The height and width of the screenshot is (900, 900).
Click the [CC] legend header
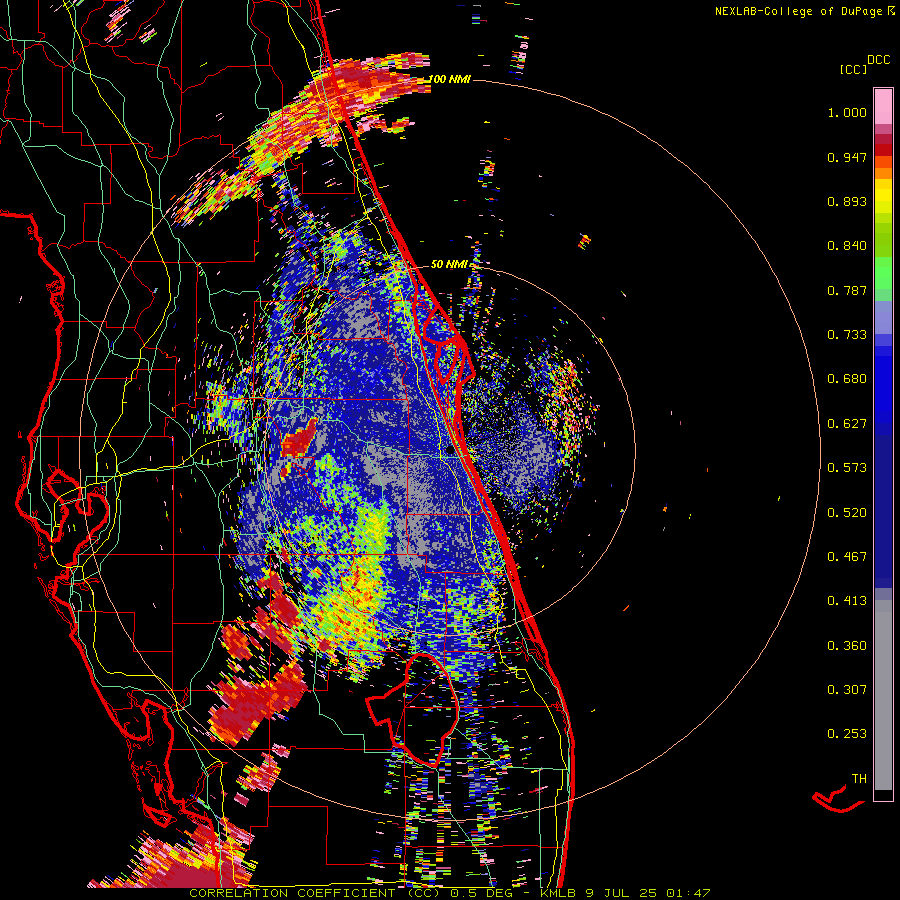tap(853, 69)
